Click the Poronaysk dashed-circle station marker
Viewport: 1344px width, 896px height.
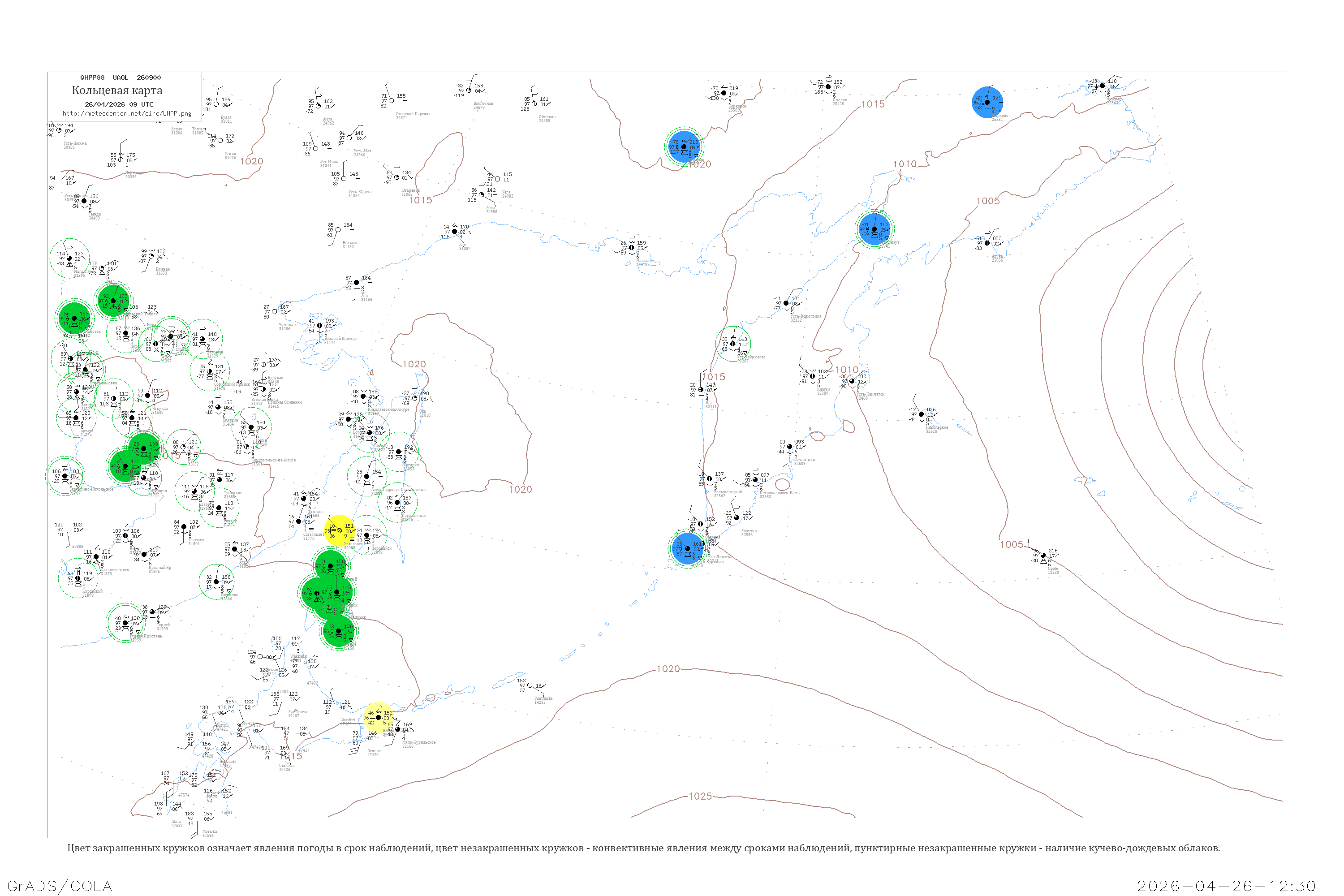367,535
